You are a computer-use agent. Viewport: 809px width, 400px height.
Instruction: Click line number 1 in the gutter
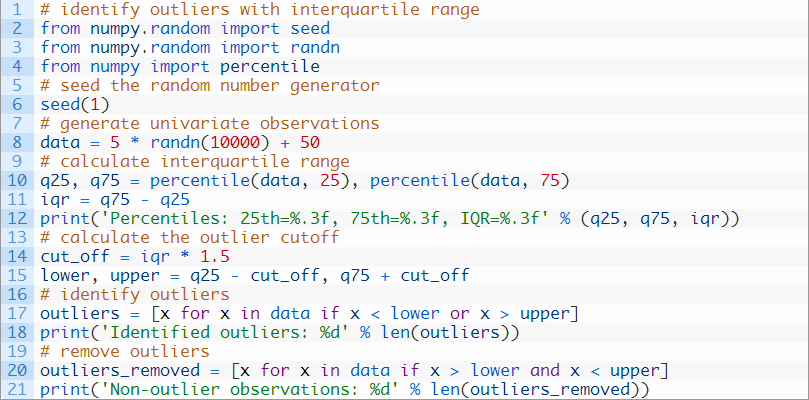coord(18,9)
